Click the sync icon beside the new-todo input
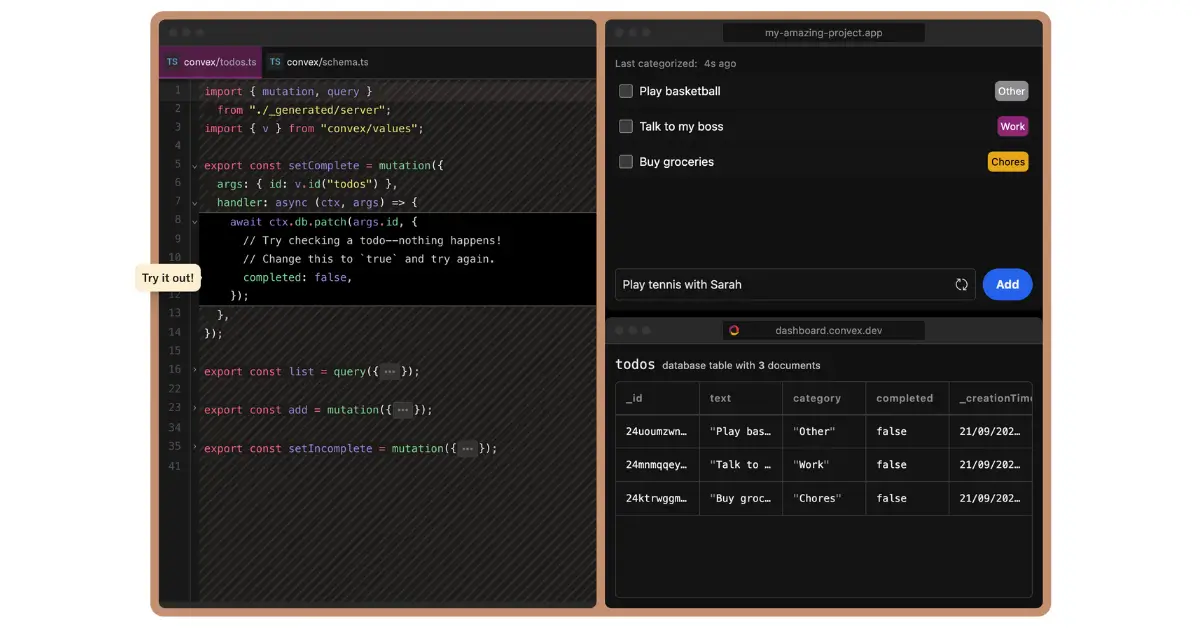Viewport: 1200px width, 630px height. click(962, 284)
